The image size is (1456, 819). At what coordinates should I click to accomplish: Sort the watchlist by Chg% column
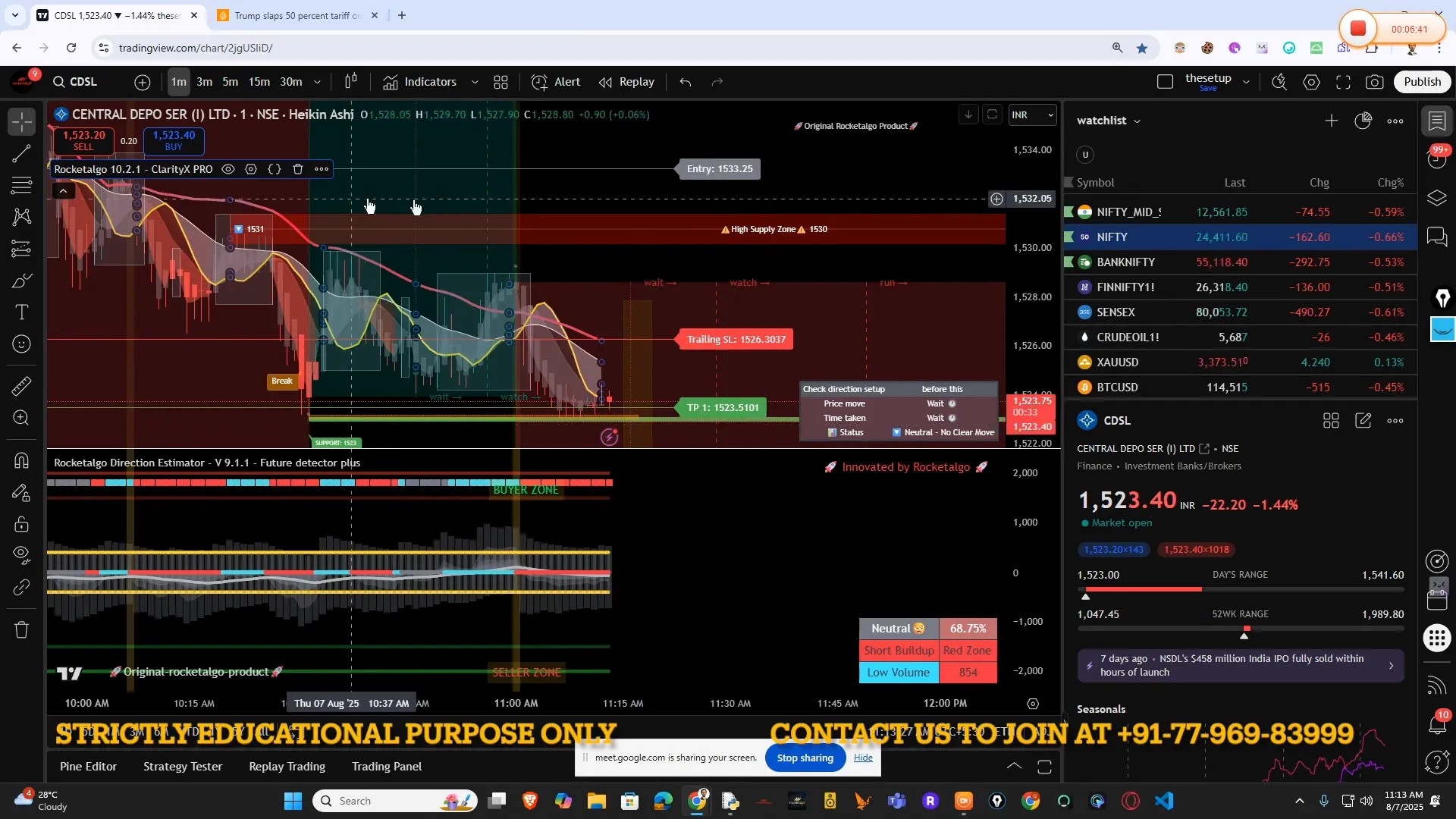(x=1390, y=183)
